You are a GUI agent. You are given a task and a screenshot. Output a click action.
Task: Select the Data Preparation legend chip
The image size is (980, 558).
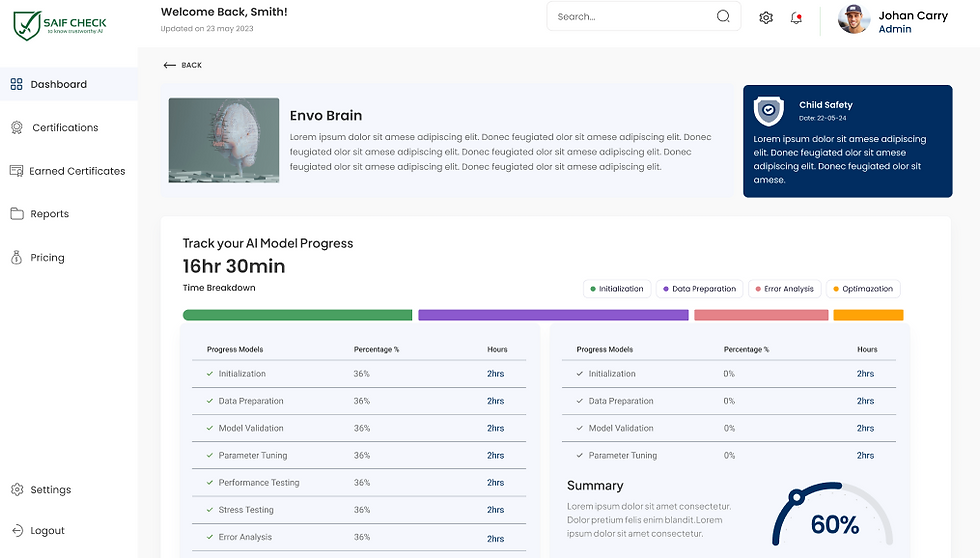coord(699,289)
